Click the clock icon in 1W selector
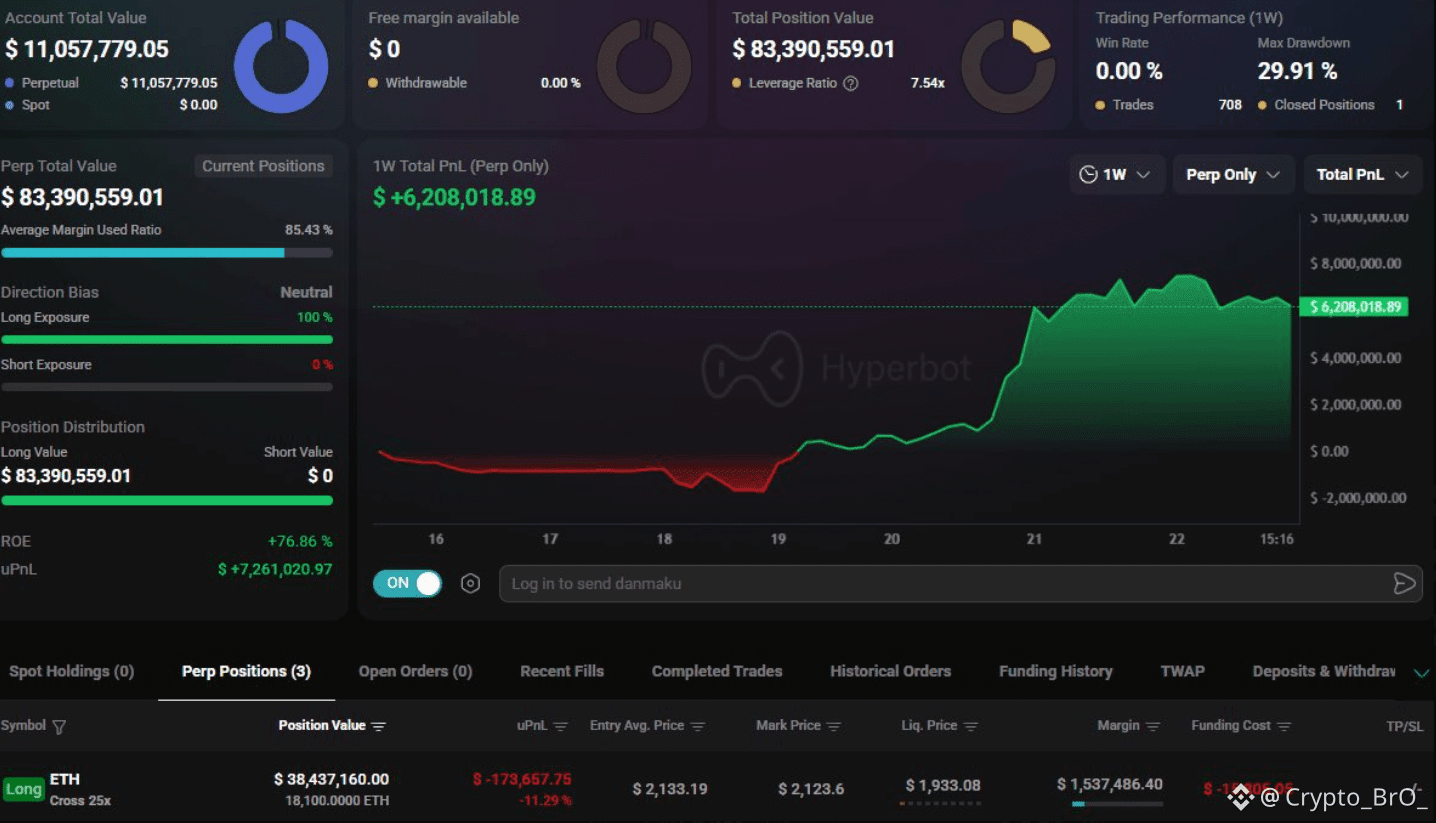This screenshot has height=823, width=1436. point(1088,174)
